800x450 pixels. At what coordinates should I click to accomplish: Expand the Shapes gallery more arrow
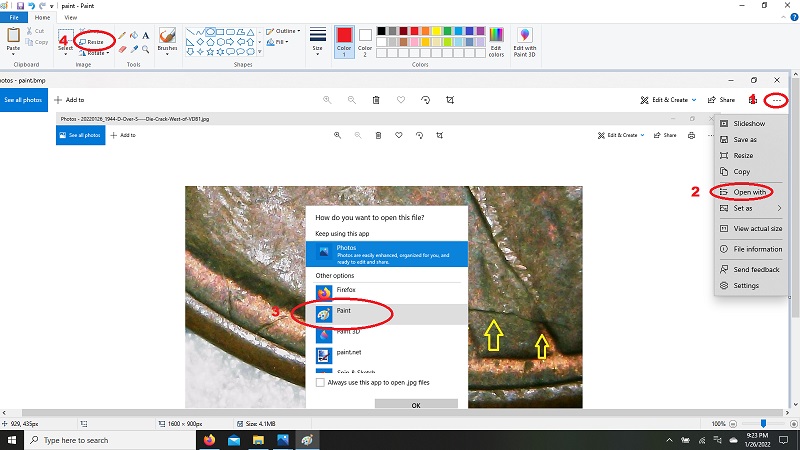pyautogui.click(x=260, y=52)
